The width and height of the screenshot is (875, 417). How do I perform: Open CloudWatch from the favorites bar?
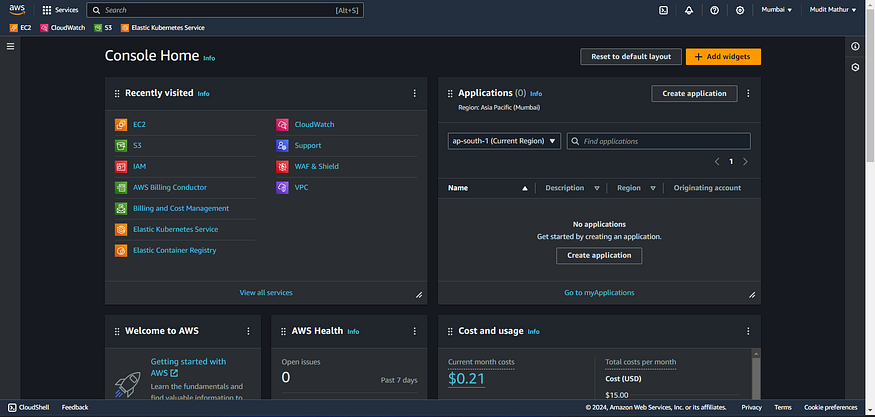(x=62, y=27)
